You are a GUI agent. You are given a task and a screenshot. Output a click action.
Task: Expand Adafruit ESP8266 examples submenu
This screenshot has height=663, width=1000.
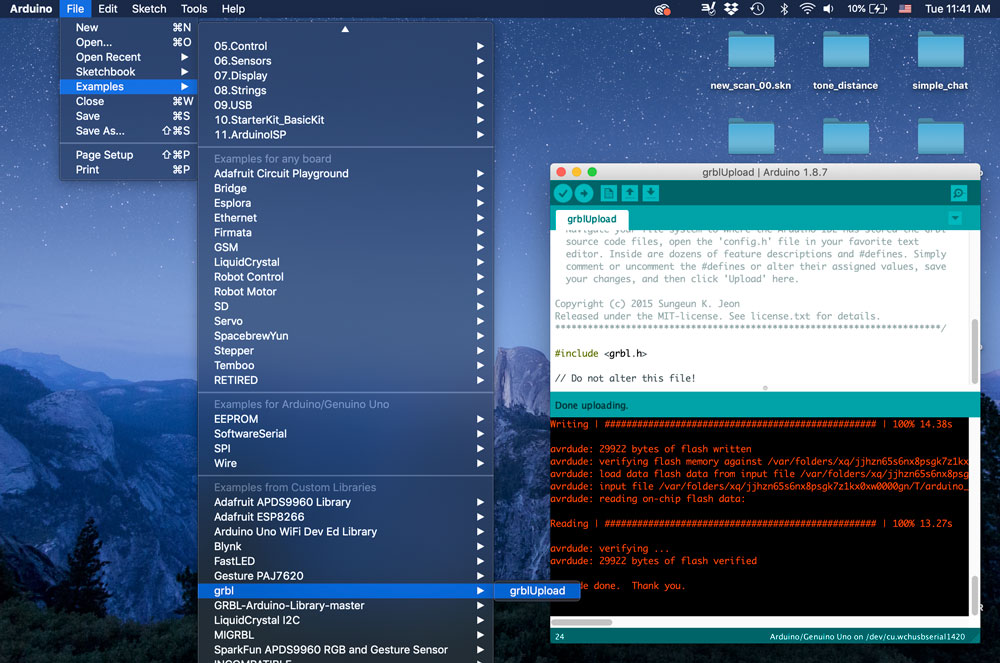(x=346, y=517)
